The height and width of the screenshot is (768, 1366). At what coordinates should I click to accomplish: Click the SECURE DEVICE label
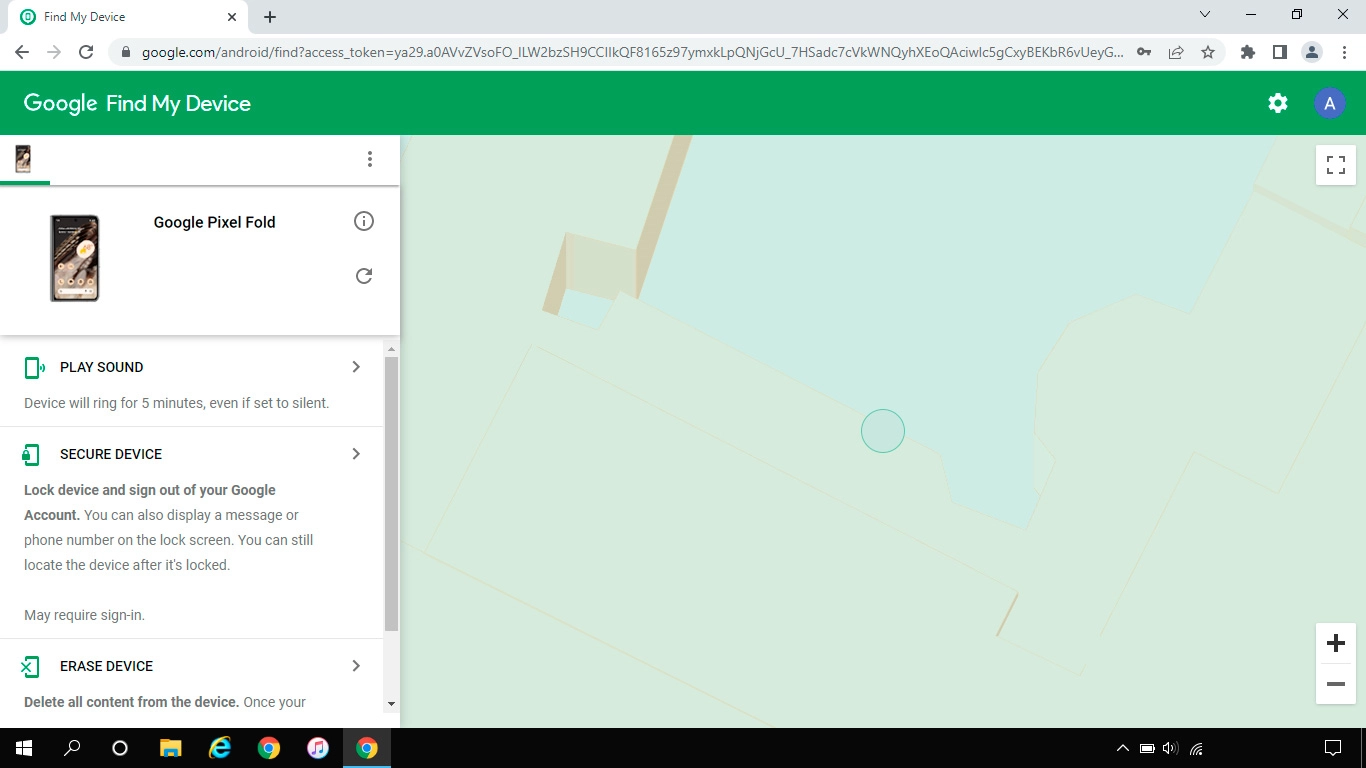(x=110, y=454)
